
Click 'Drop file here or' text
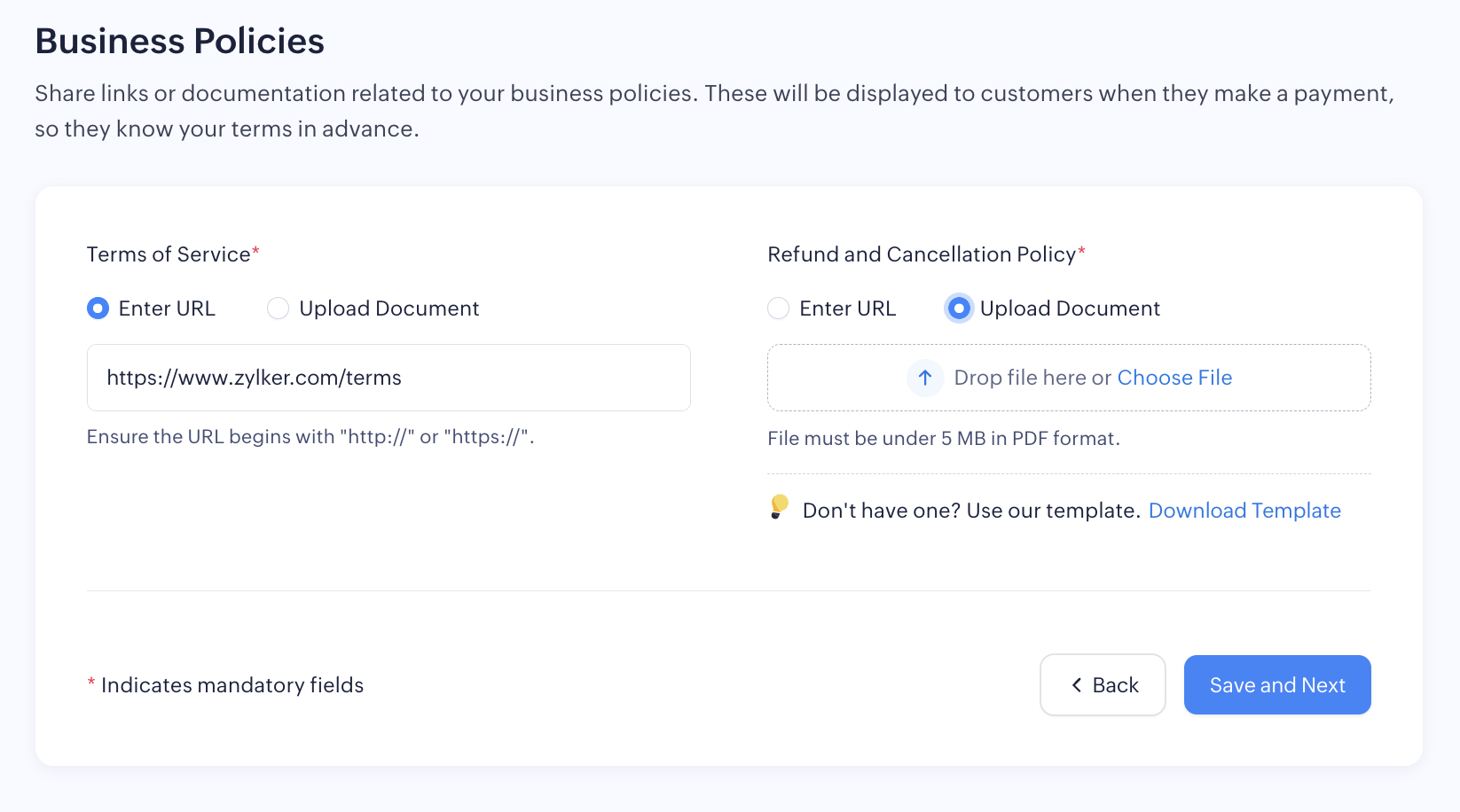pyautogui.click(x=1032, y=378)
